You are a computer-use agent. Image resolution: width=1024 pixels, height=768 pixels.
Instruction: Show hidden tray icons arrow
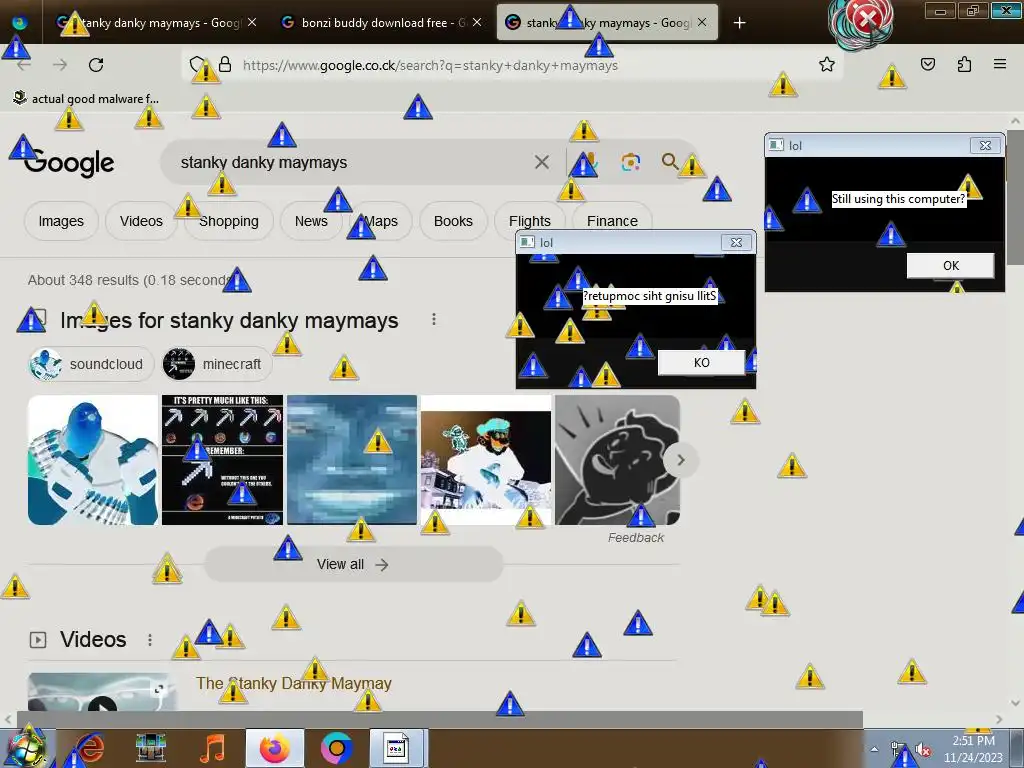coord(874,749)
